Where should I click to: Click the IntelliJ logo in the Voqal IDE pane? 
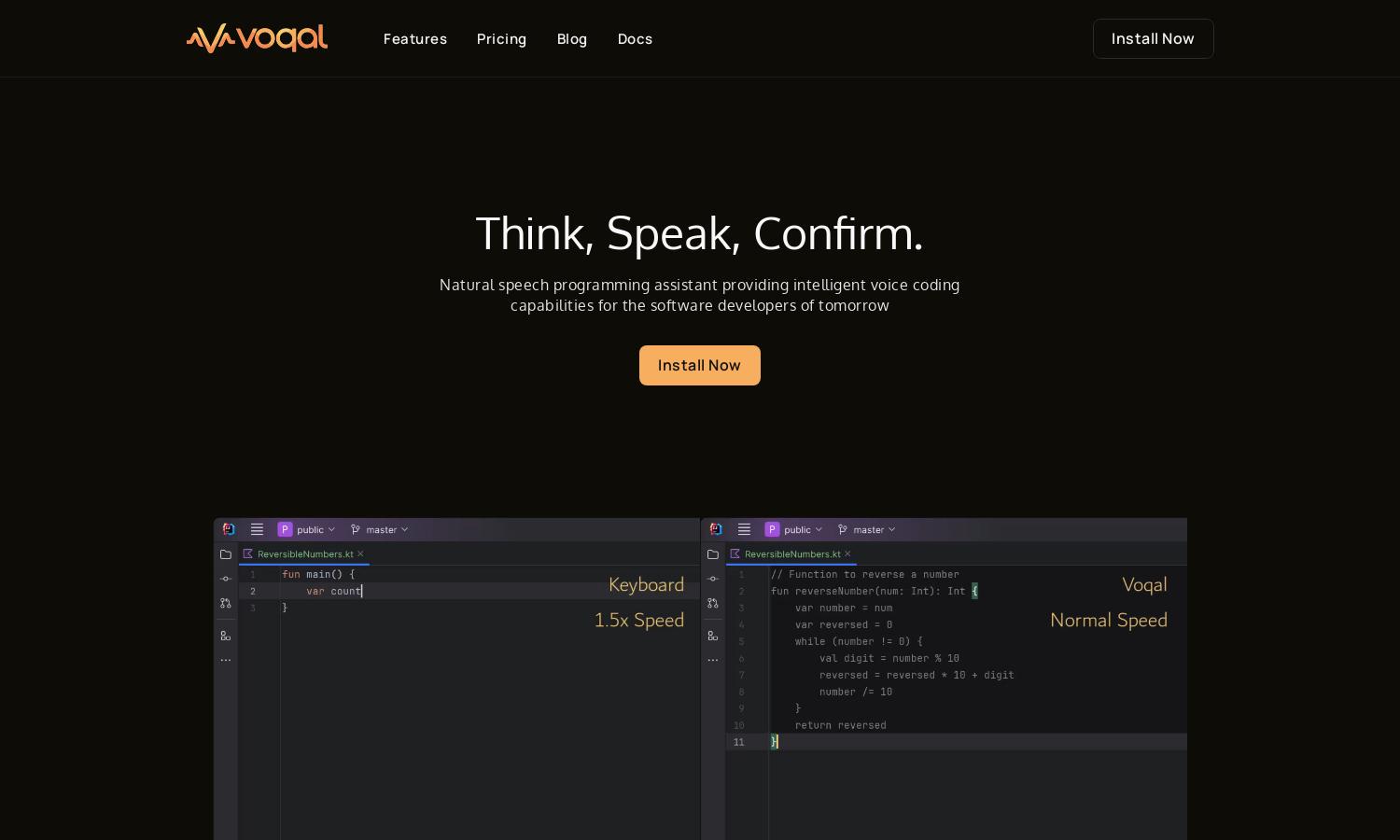click(x=716, y=529)
